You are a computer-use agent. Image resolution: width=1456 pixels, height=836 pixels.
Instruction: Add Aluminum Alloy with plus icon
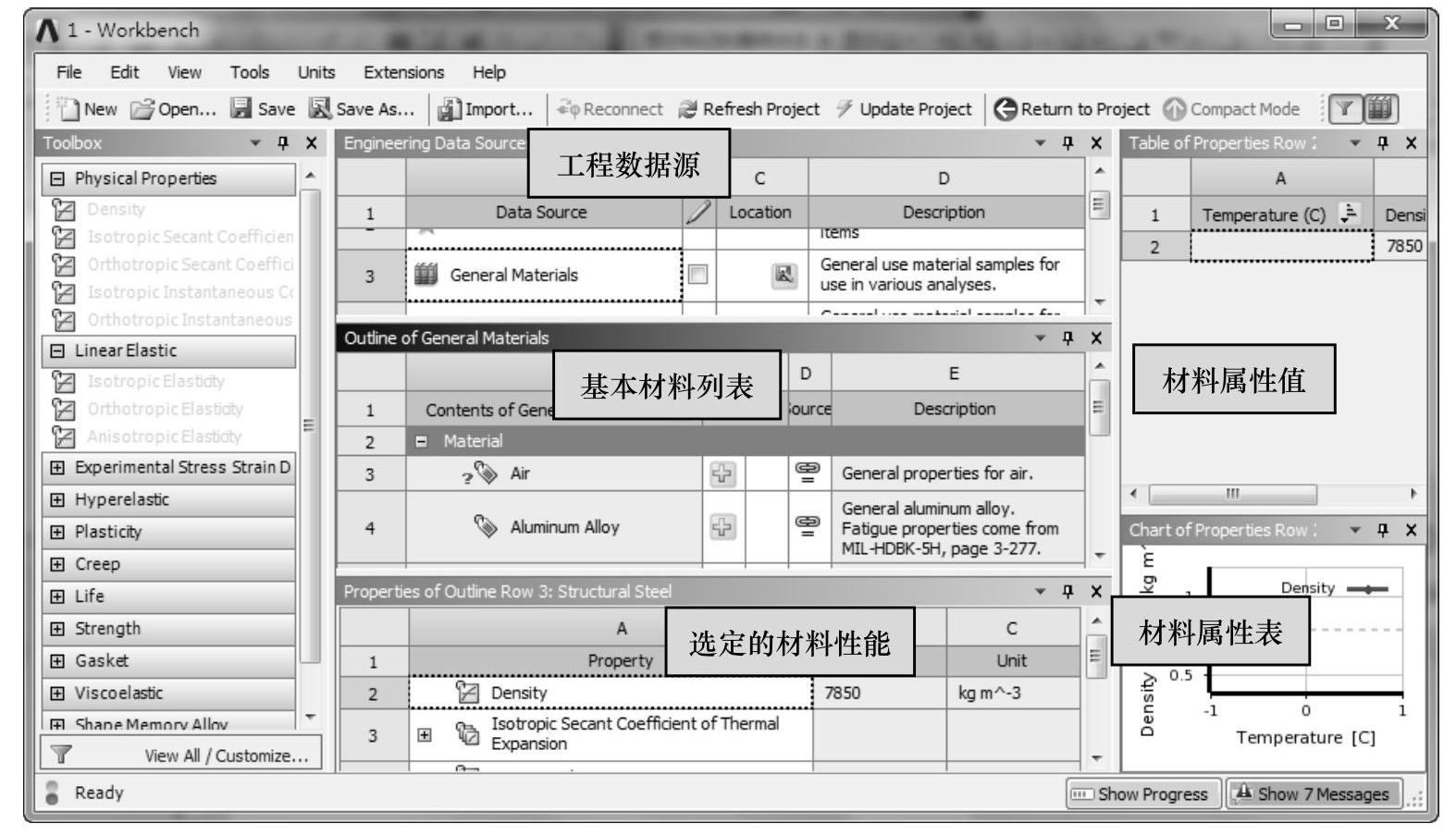pyautogui.click(x=722, y=527)
